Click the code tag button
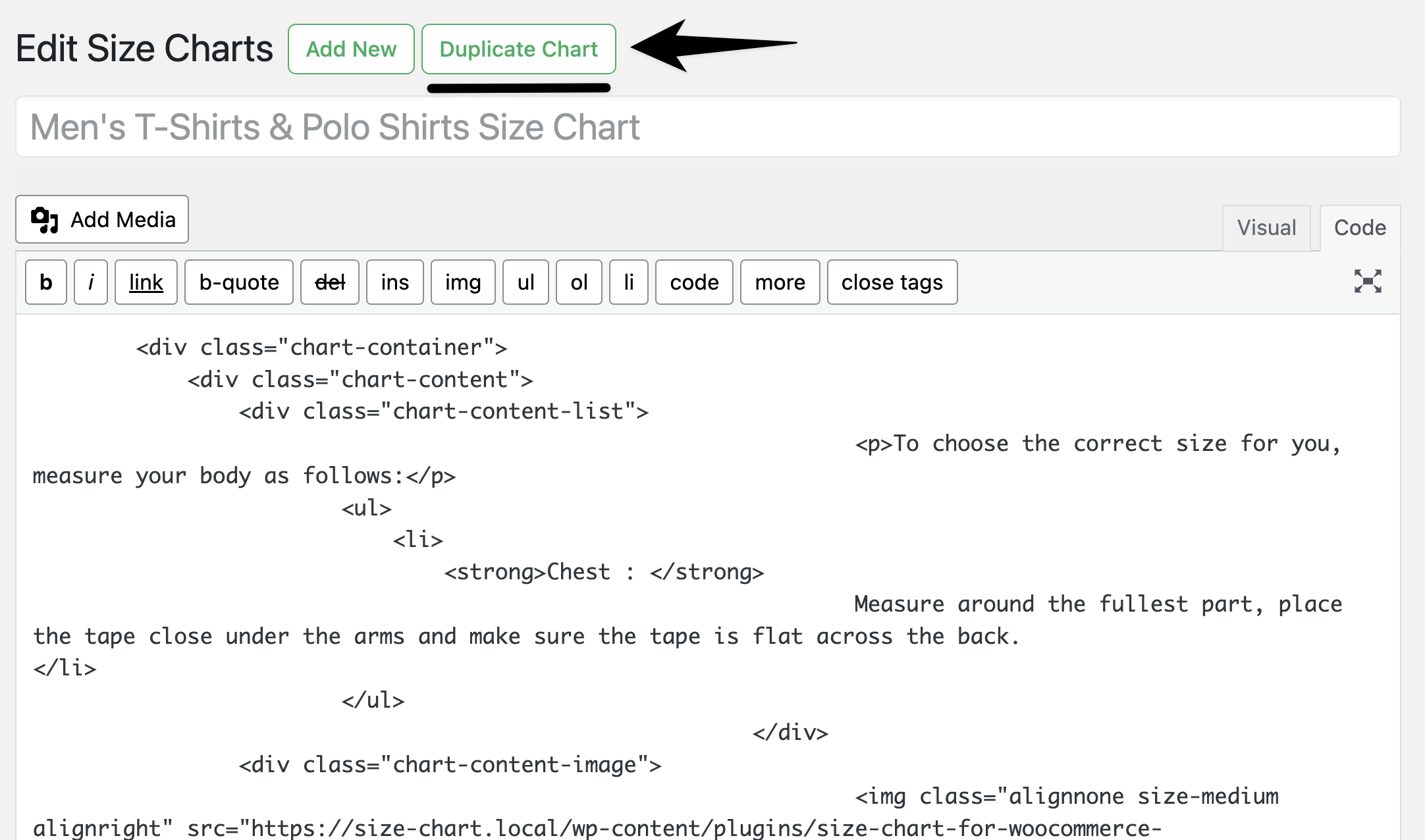Image resolution: width=1425 pixels, height=840 pixels. (x=694, y=282)
